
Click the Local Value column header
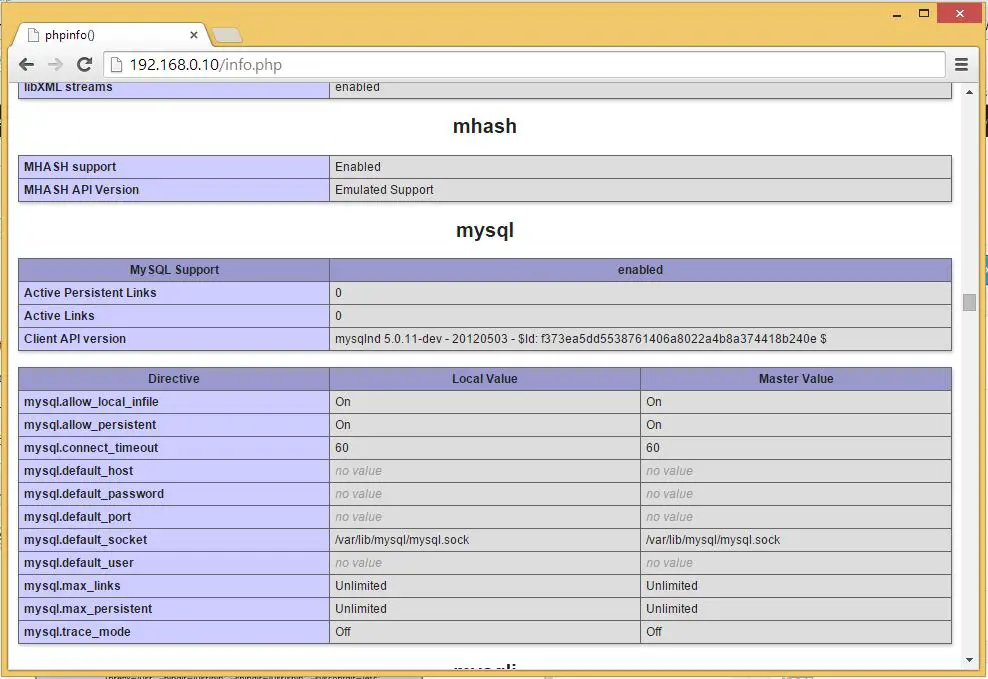point(485,379)
